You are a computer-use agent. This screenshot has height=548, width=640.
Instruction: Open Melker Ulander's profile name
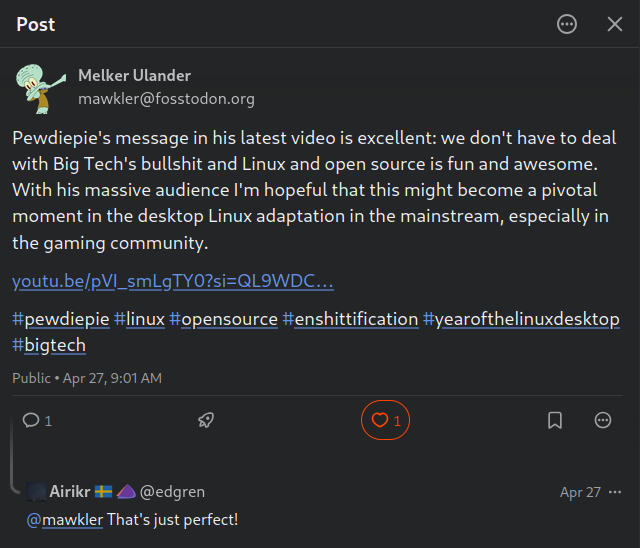tap(135, 75)
